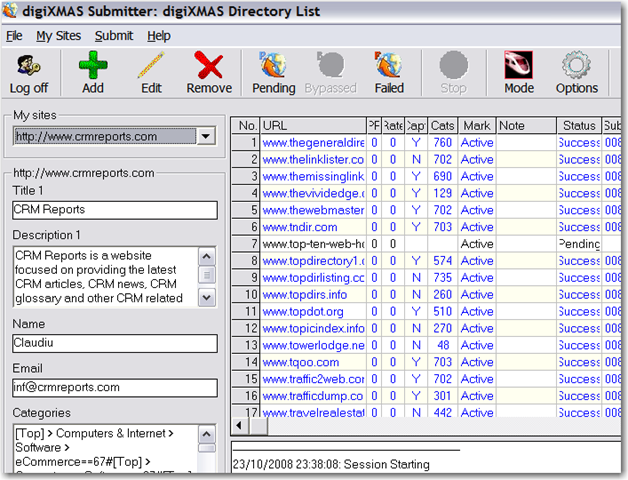Viewport: 628px width, 480px height.
Task: Click the Pending globe icon
Action: pyautogui.click(x=273, y=65)
